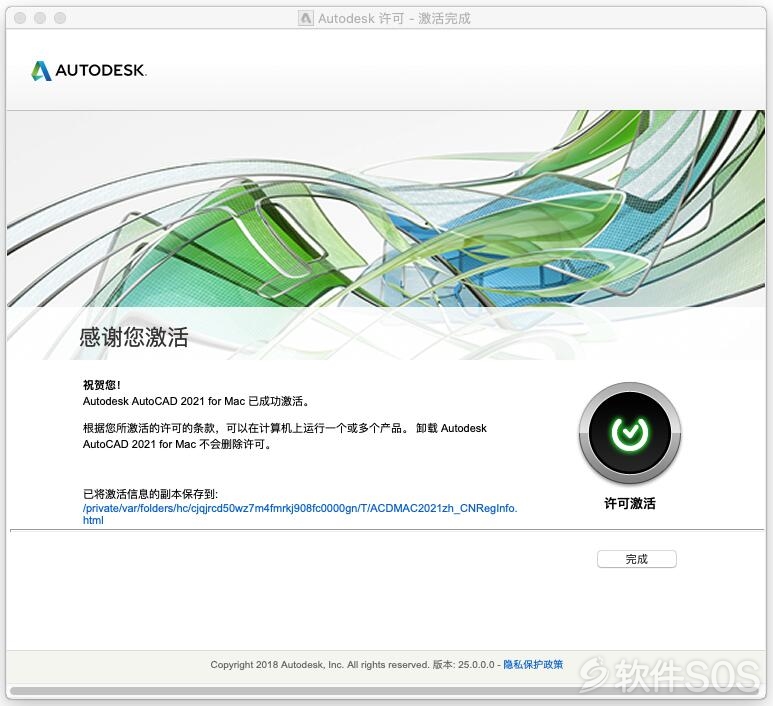Click the horizontal scrollbar at window bottom
The height and width of the screenshot is (706, 773).
click(385, 691)
